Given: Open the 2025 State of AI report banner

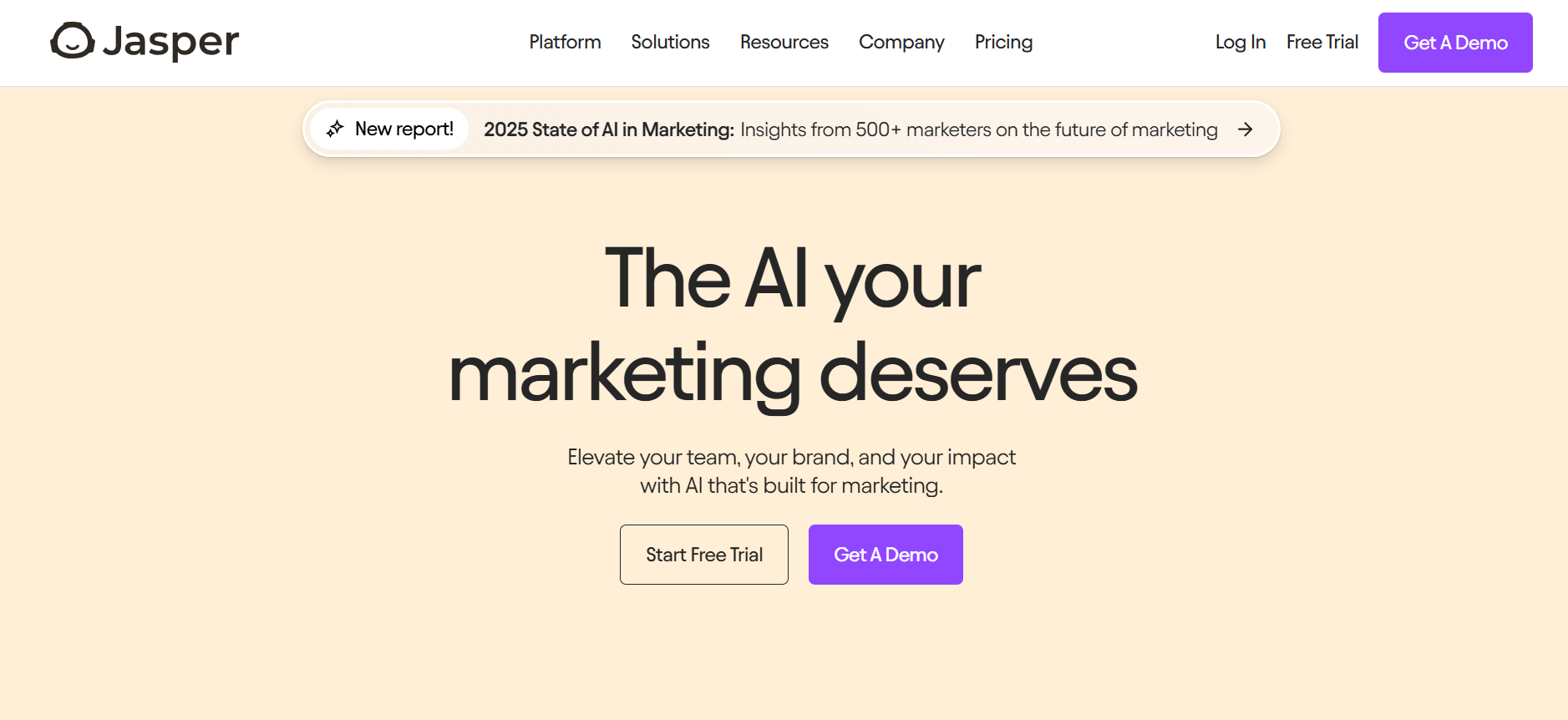Looking at the screenshot, I should [791, 129].
